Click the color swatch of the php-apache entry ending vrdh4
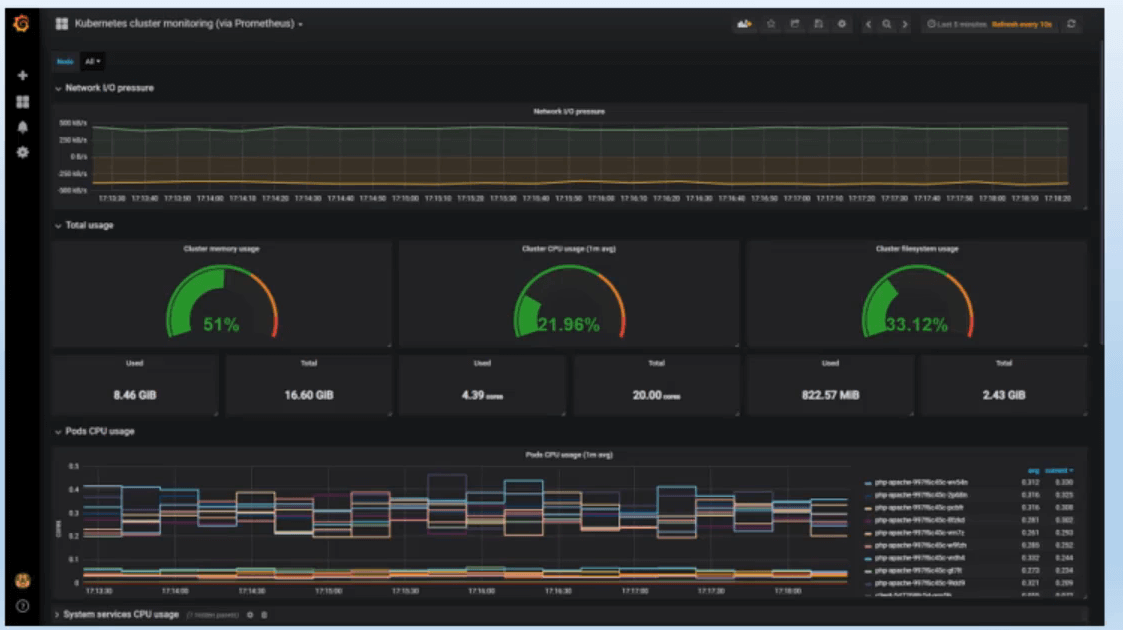 point(868,559)
